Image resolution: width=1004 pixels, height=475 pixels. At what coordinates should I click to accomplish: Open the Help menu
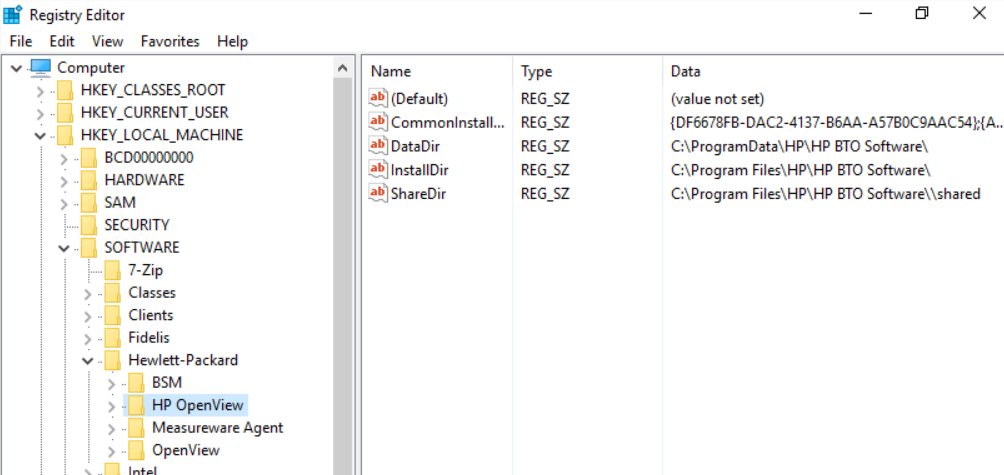[x=232, y=42]
